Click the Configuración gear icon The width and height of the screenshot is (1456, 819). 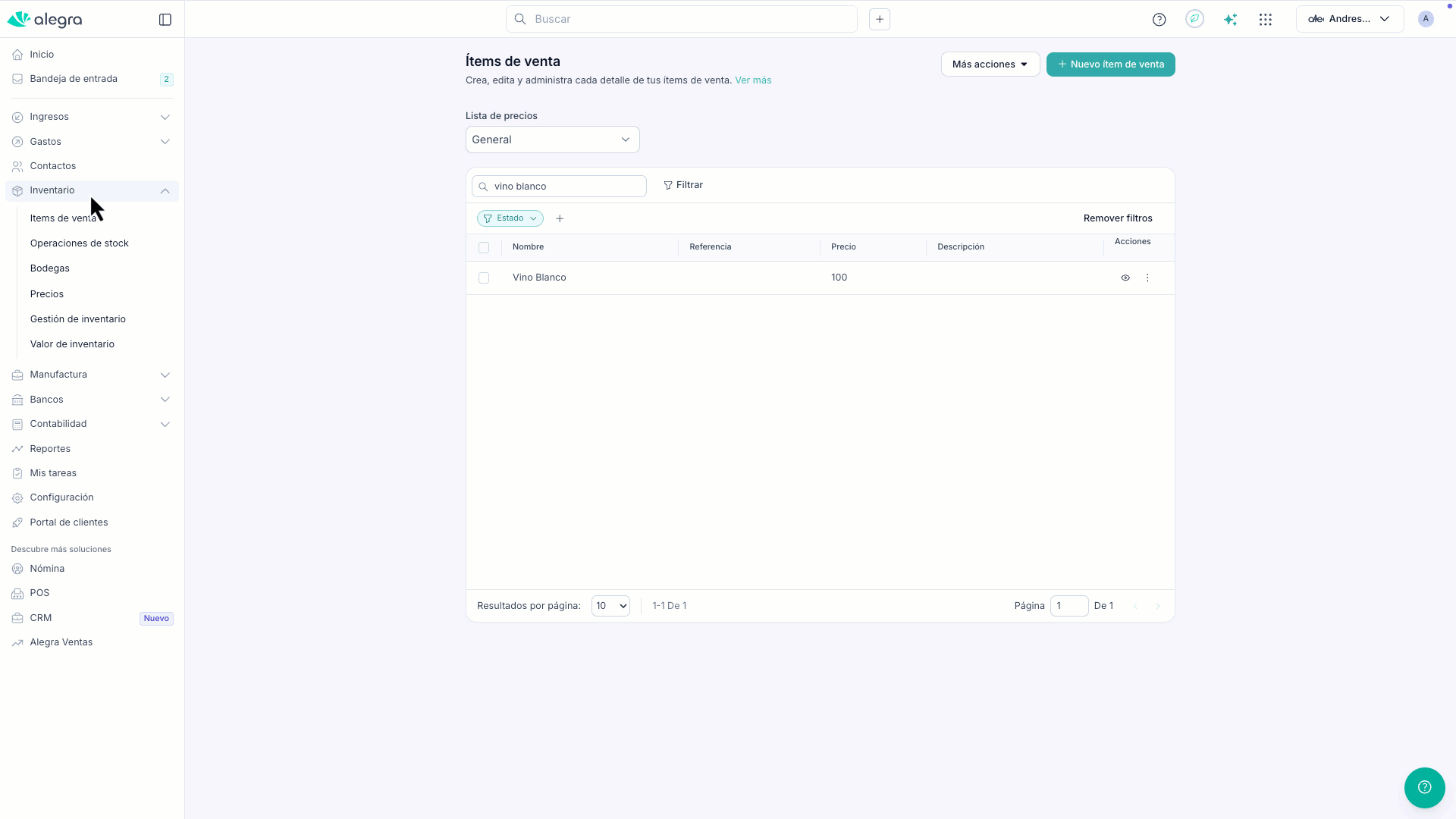17,498
